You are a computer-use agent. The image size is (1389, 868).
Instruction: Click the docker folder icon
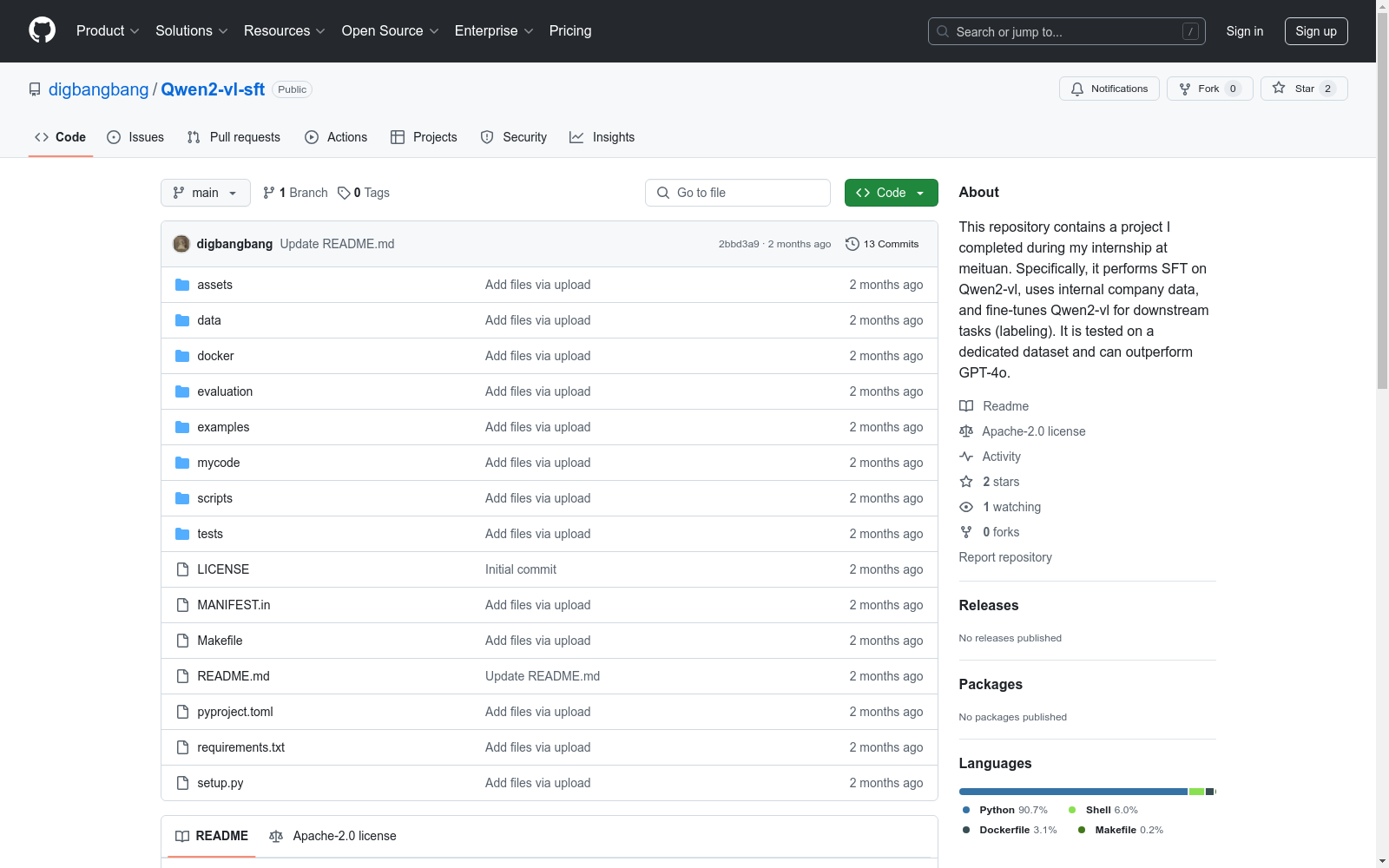pyautogui.click(x=182, y=356)
